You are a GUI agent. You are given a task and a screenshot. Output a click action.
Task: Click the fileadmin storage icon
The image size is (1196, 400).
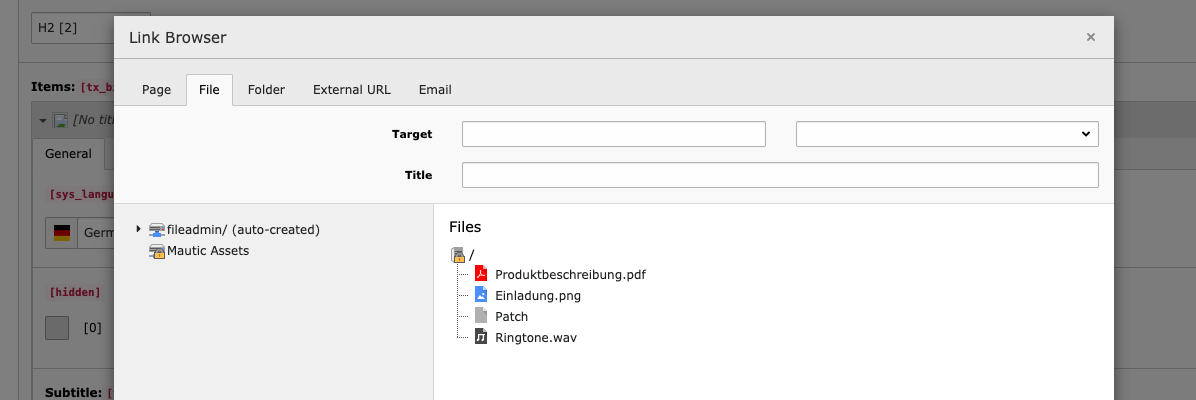pos(156,230)
